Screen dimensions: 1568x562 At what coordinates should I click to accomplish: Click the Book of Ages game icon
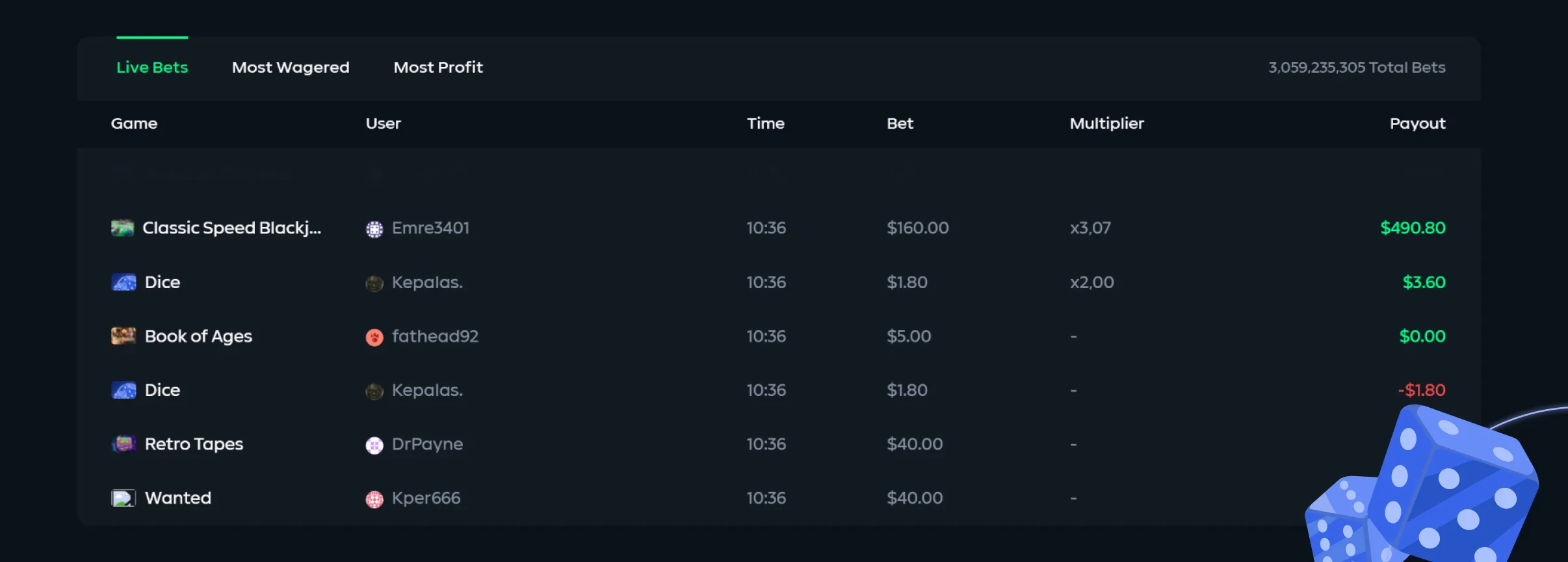pyautogui.click(x=124, y=336)
